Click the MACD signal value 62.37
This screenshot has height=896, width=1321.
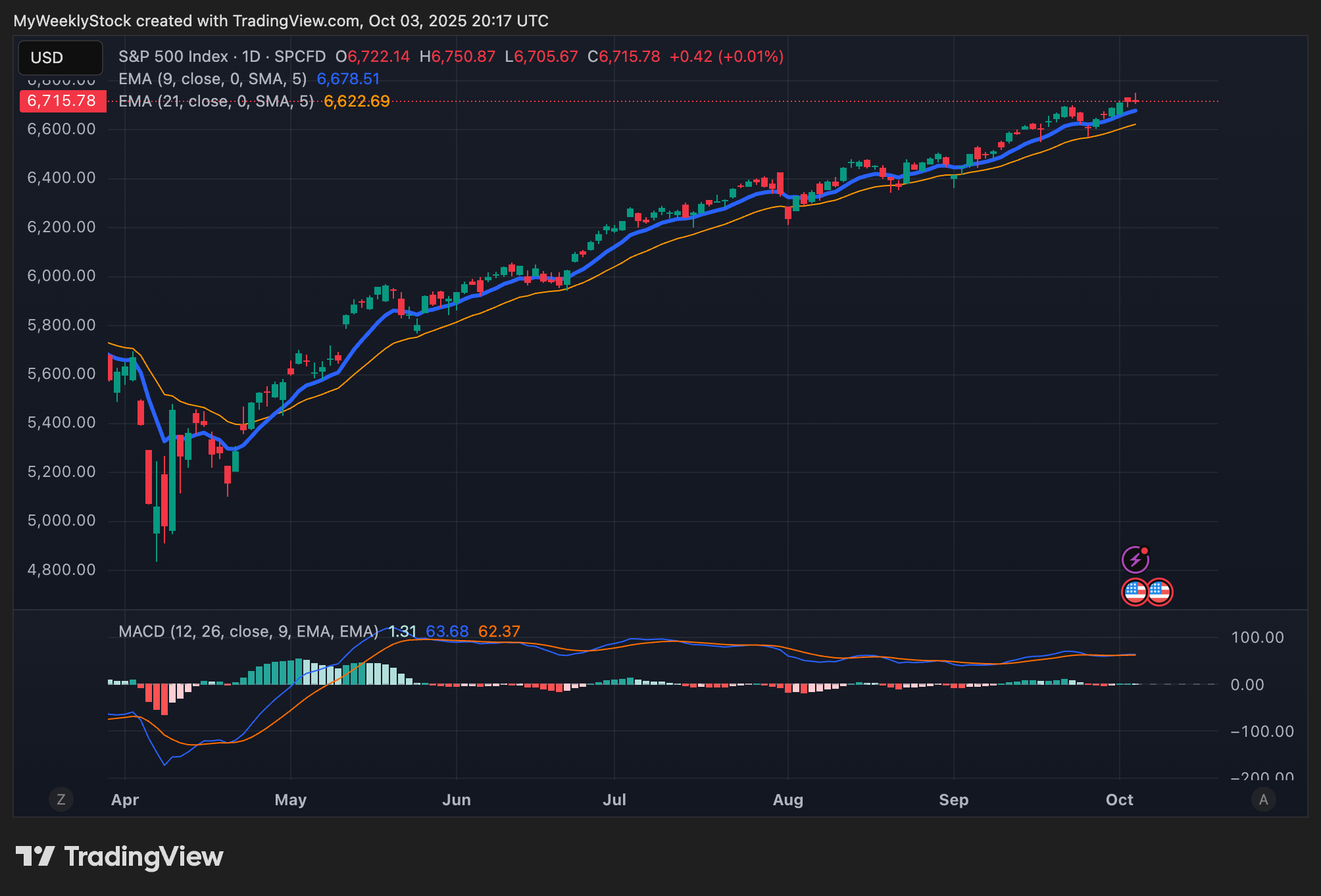tap(499, 632)
